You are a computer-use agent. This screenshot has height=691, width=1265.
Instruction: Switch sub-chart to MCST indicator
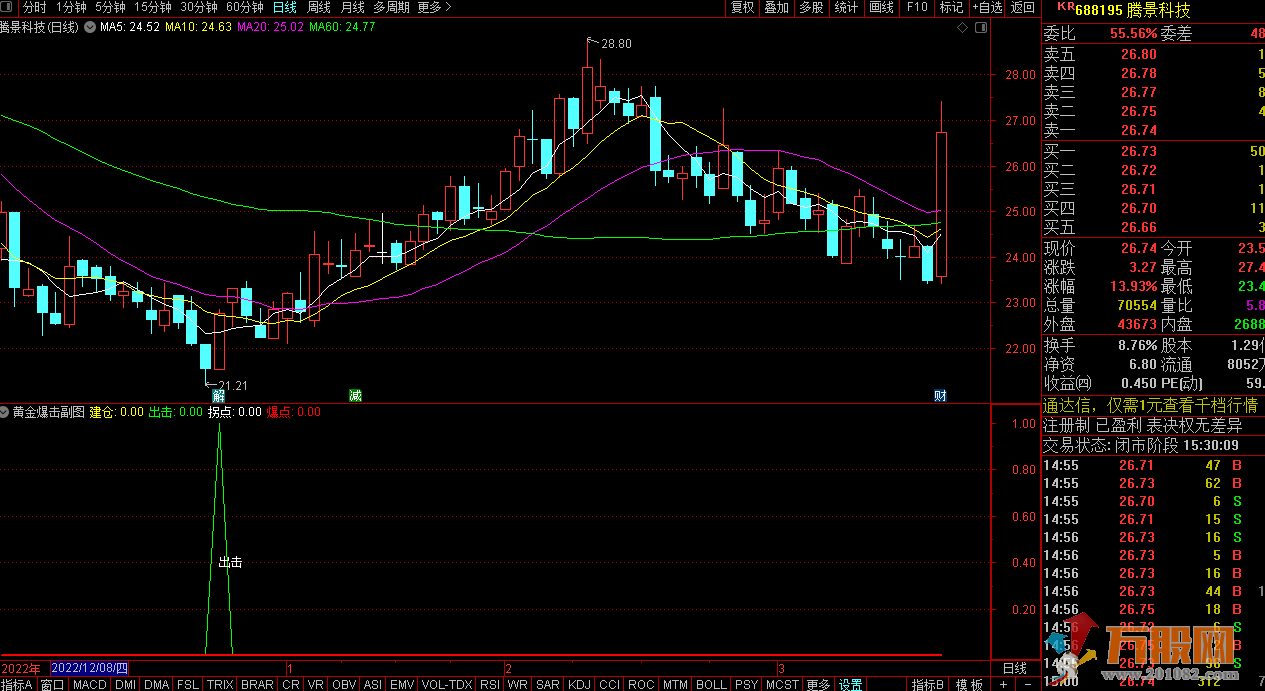pyautogui.click(x=782, y=685)
